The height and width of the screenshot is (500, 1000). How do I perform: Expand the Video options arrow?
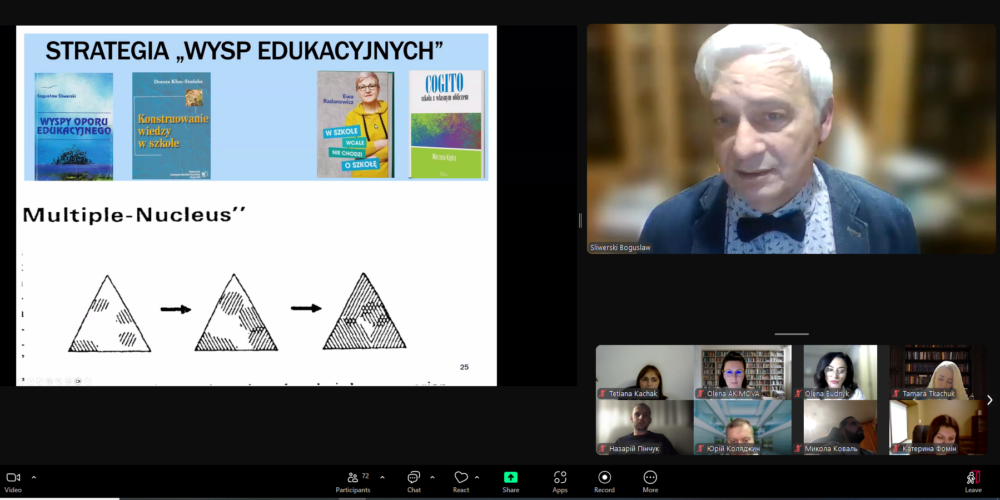pyautogui.click(x=34, y=477)
